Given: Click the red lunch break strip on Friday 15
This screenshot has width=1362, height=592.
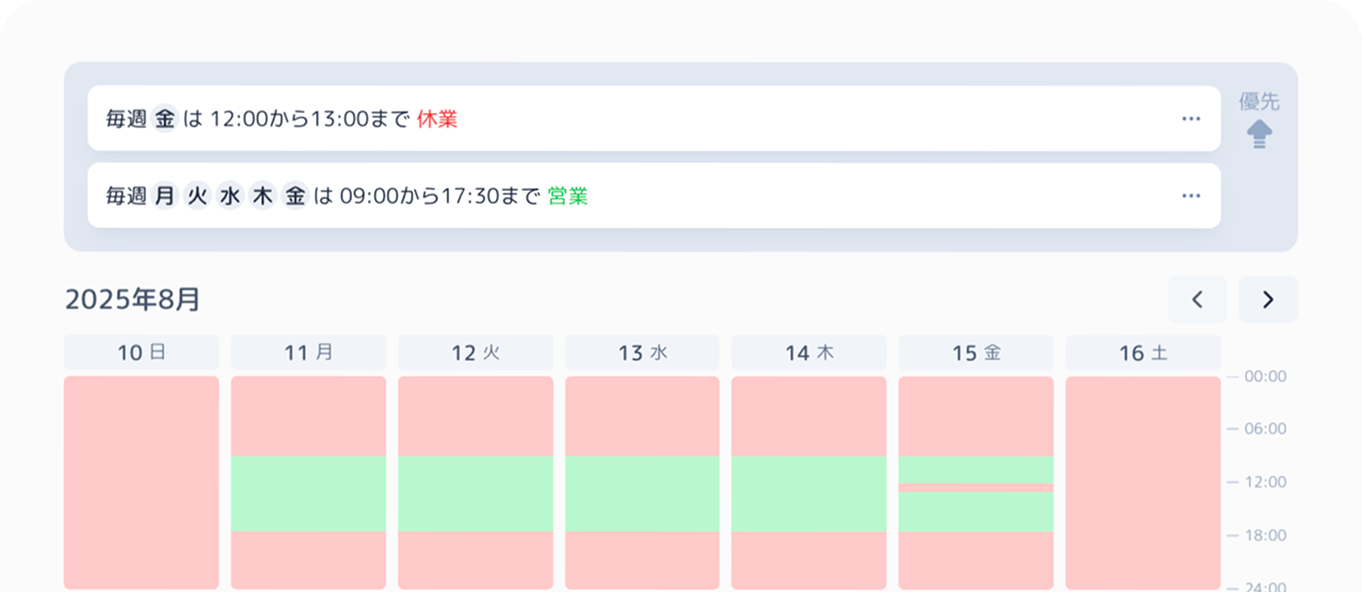Looking at the screenshot, I should 975,488.
